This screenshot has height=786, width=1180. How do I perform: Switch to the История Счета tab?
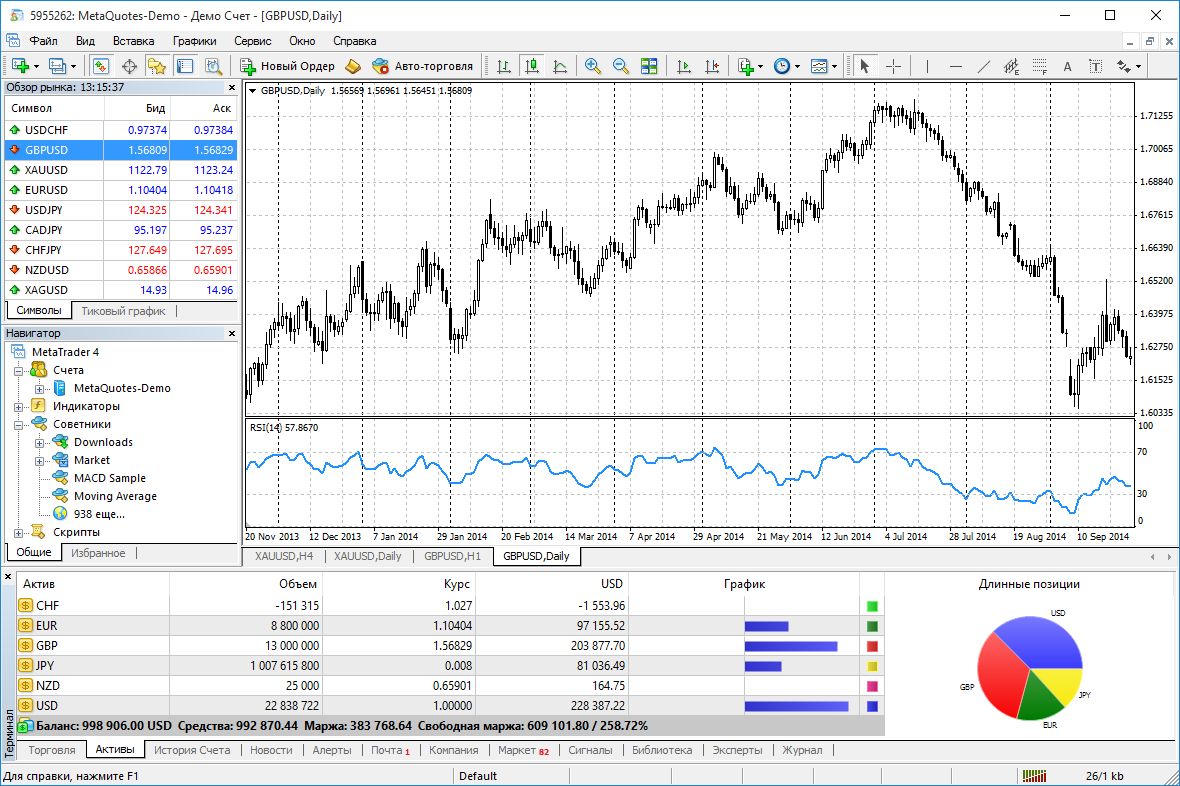(x=192, y=750)
